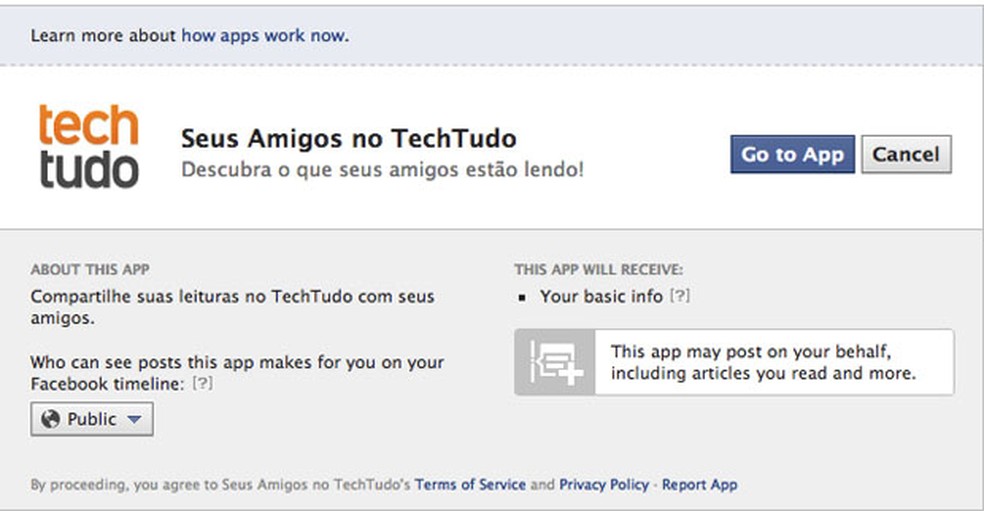This screenshot has width=984, height=511.
Task: Click the 'THIS APP WILL RECEIVE:' heading
Action: tap(599, 270)
